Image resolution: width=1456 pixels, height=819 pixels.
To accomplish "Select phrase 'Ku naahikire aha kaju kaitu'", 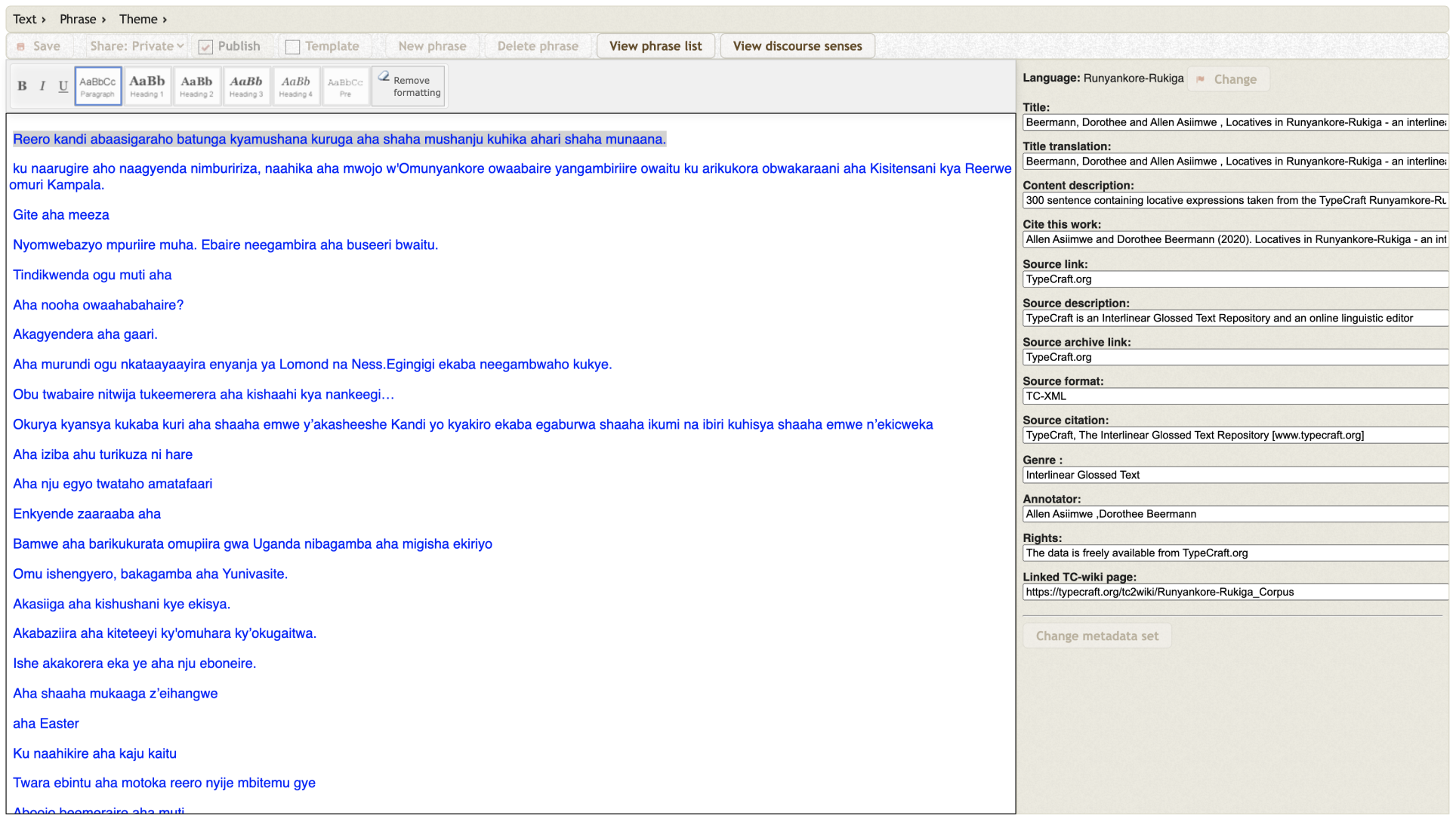I will click(94, 754).
